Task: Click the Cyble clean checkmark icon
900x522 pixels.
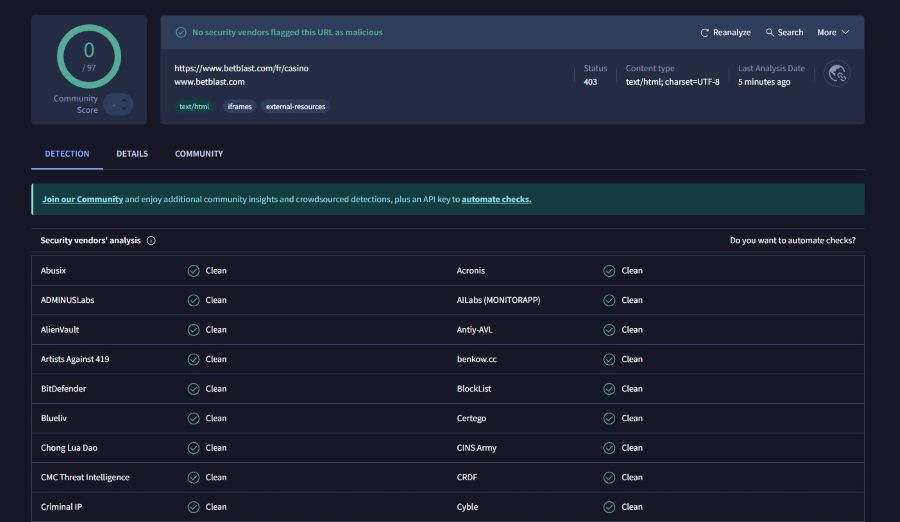Action: click(609, 507)
